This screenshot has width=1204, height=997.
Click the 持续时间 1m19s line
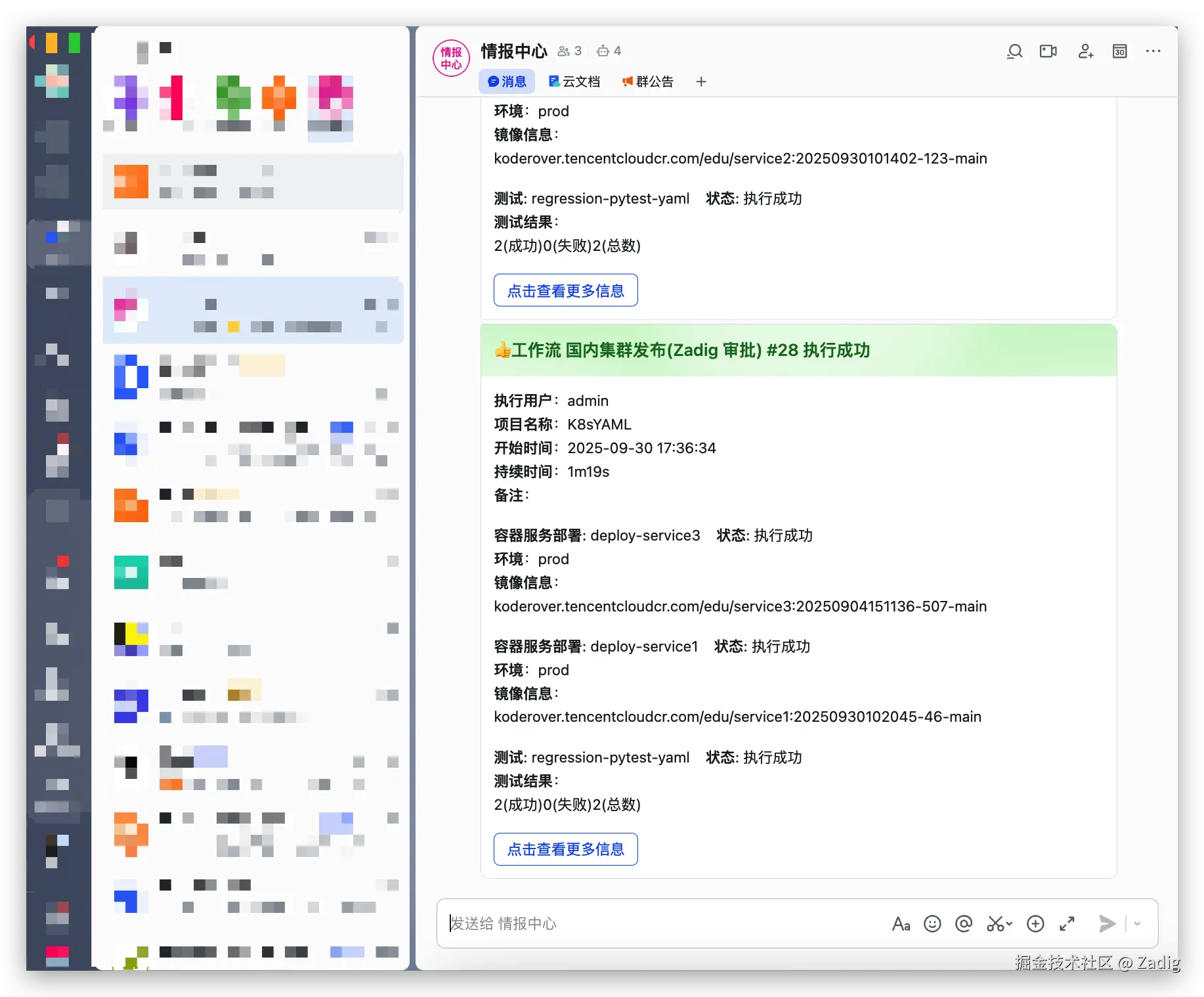[551, 472]
